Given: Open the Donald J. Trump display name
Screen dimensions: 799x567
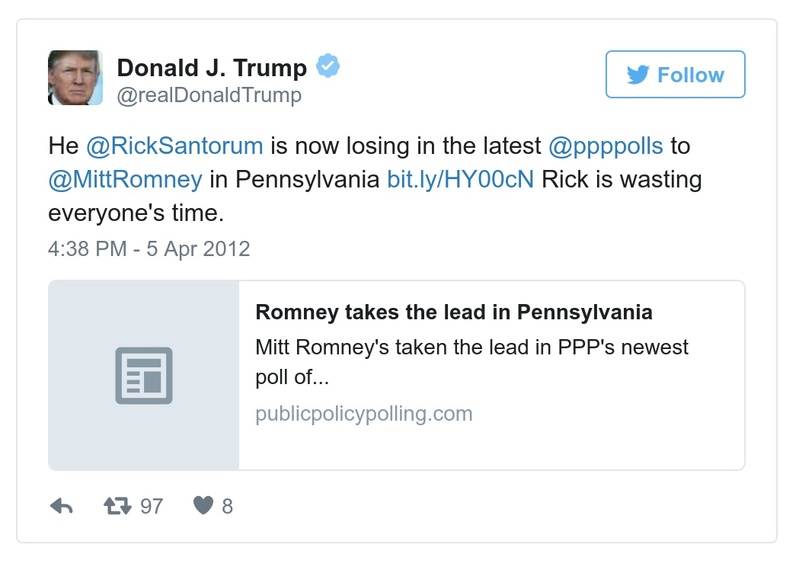Looking at the screenshot, I should click(212, 68).
